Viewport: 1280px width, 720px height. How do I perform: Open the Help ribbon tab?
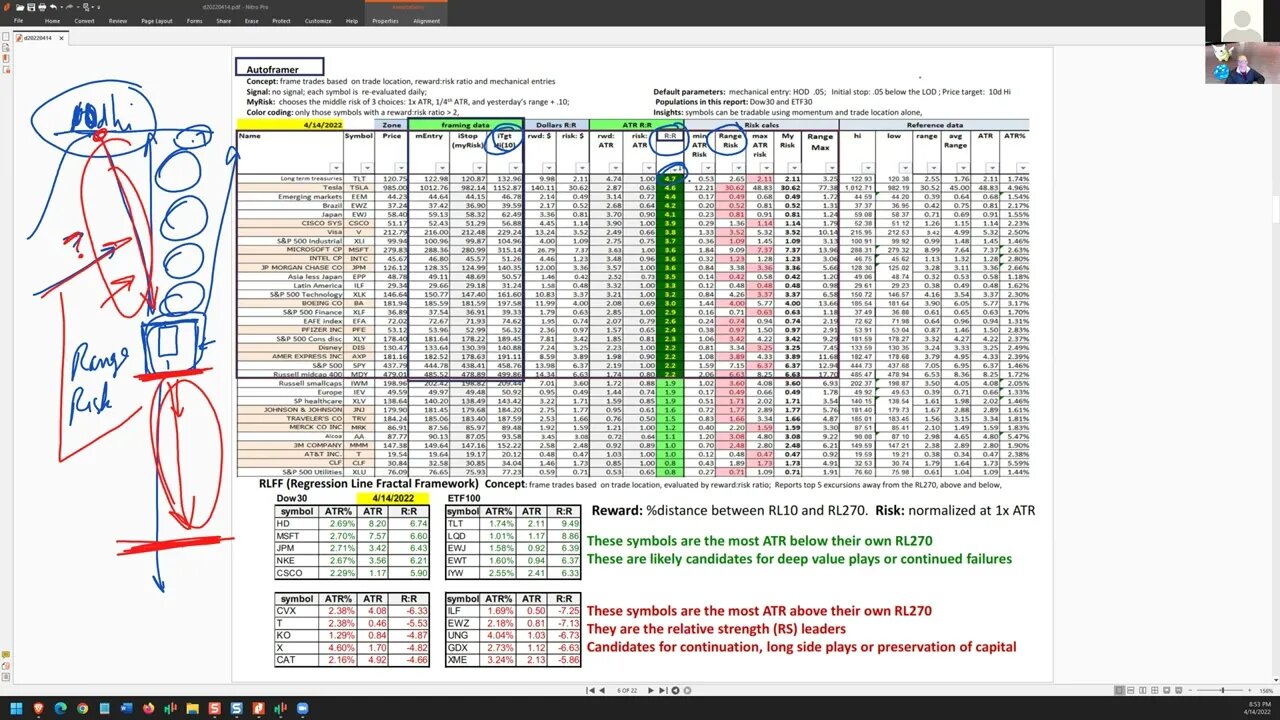pos(351,21)
